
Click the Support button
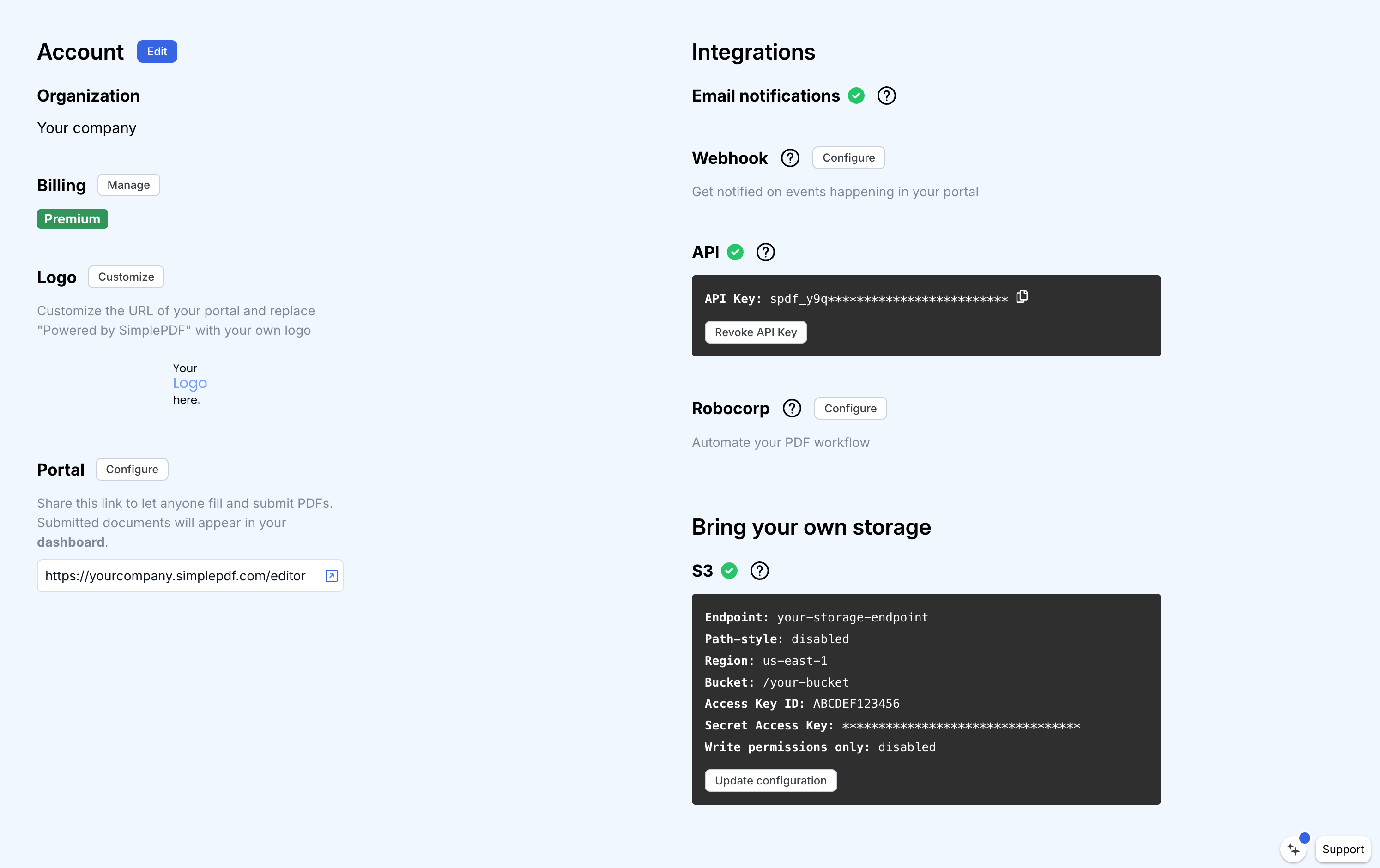coord(1343,849)
